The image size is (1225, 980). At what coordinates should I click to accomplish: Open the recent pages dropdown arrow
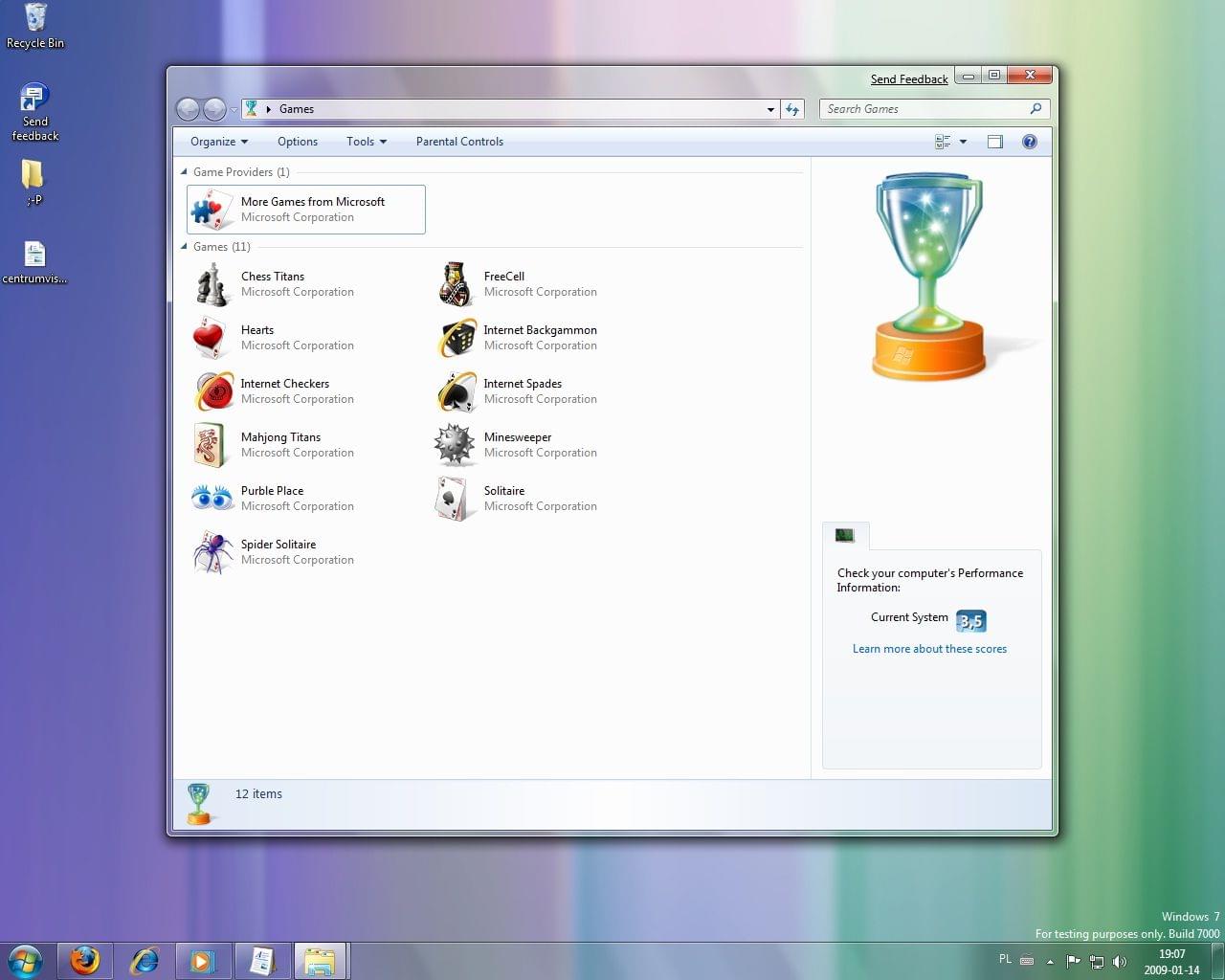click(x=234, y=110)
